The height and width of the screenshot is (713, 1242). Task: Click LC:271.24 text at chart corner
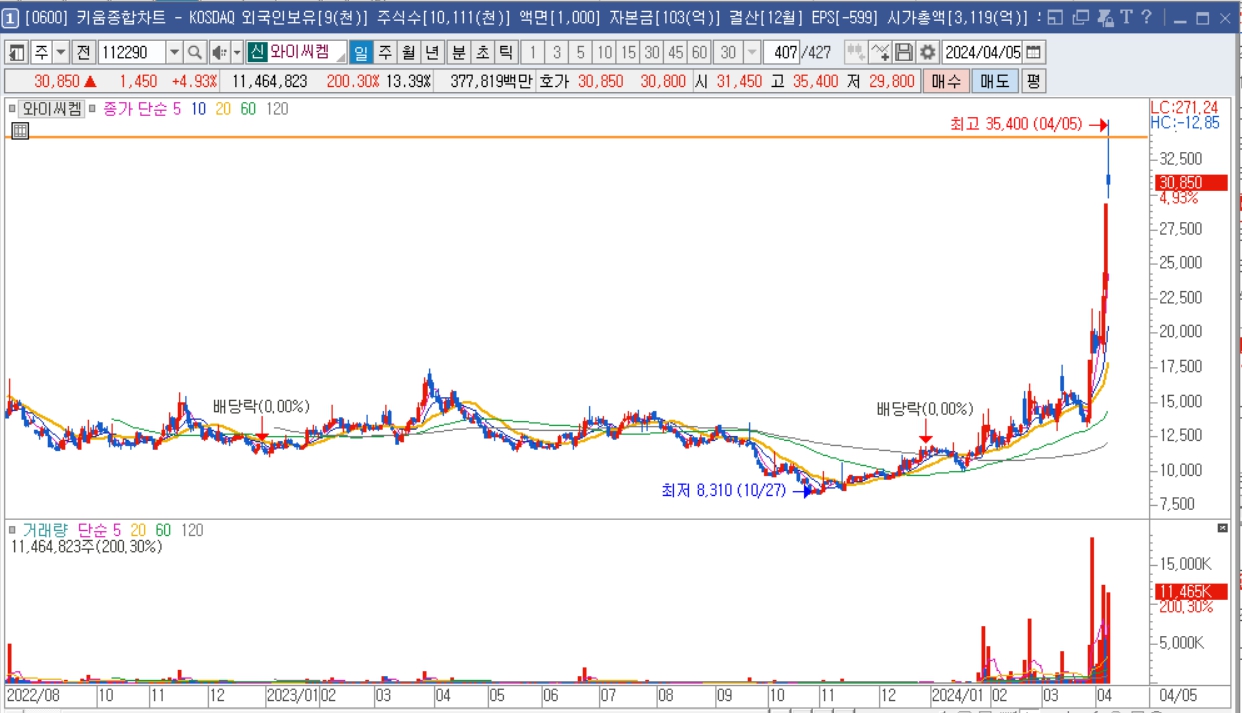pos(1184,107)
